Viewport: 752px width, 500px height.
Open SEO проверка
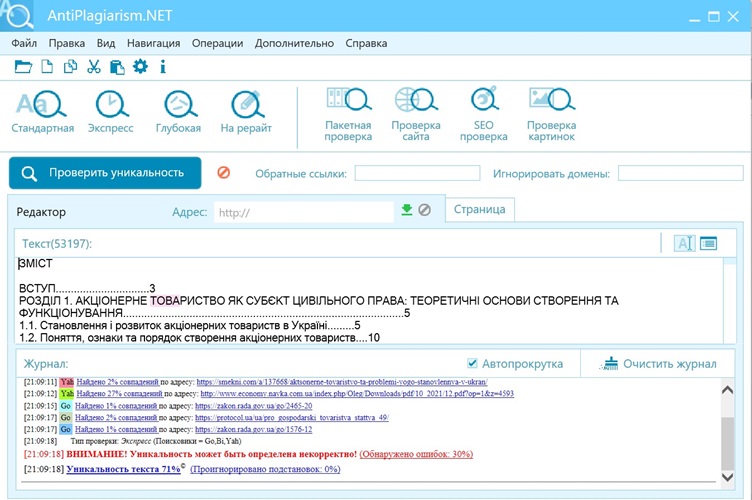[x=483, y=115]
